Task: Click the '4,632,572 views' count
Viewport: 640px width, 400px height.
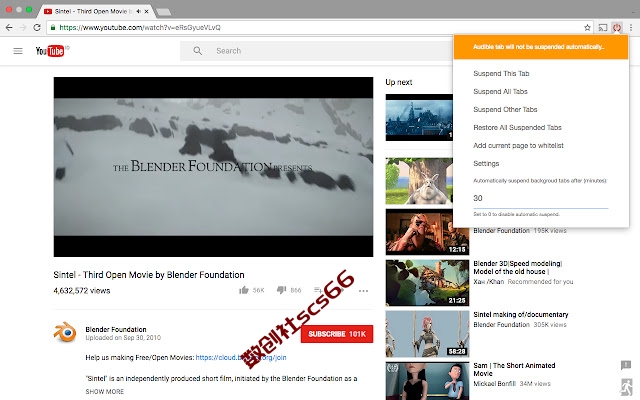Action: click(82, 291)
